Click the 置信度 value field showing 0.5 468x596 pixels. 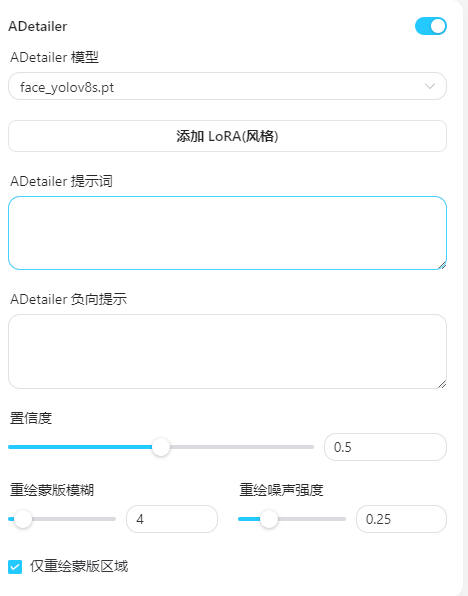coord(385,447)
